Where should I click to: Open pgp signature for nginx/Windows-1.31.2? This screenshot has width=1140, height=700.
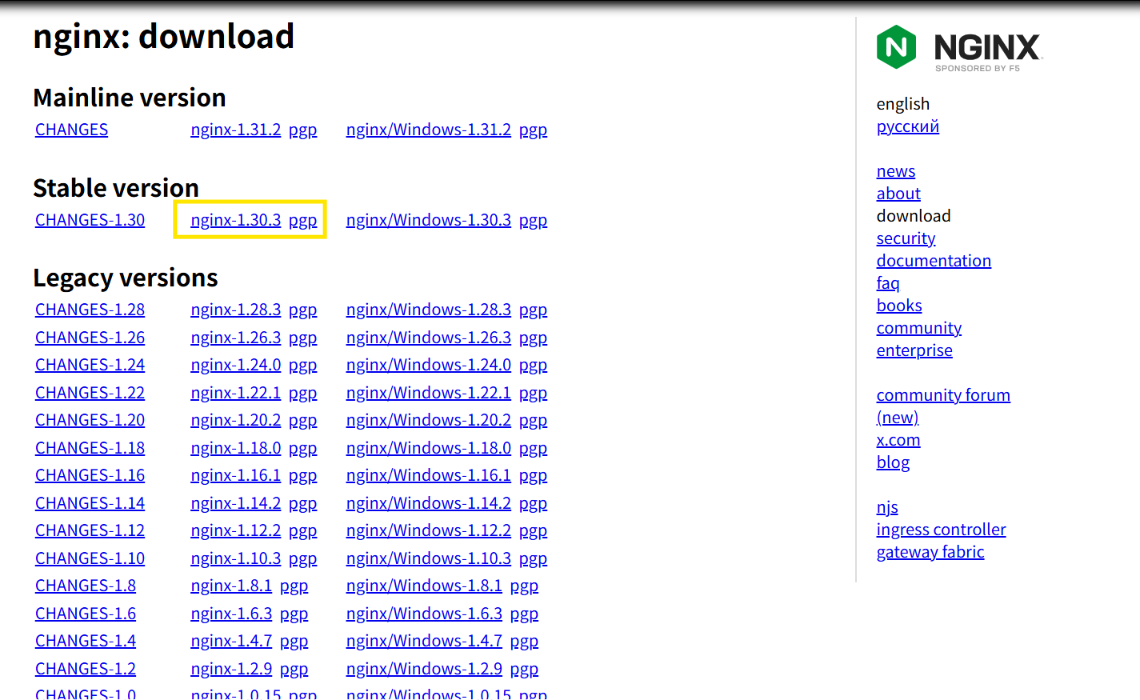pyautogui.click(x=533, y=130)
